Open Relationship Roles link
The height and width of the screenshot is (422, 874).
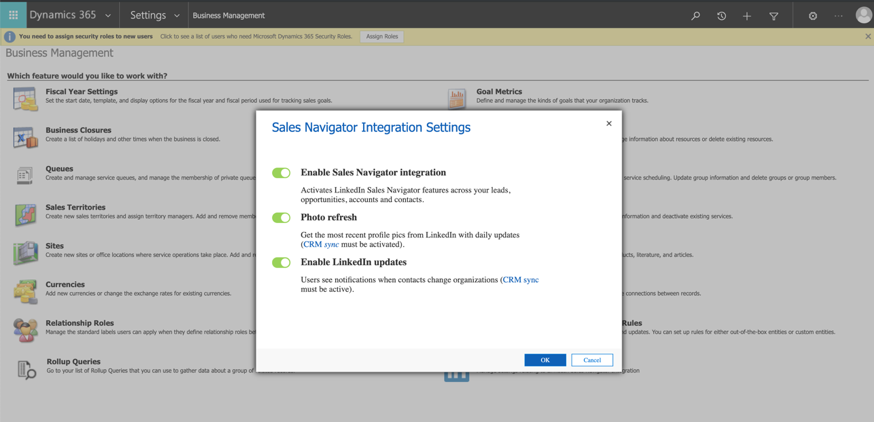click(x=80, y=323)
